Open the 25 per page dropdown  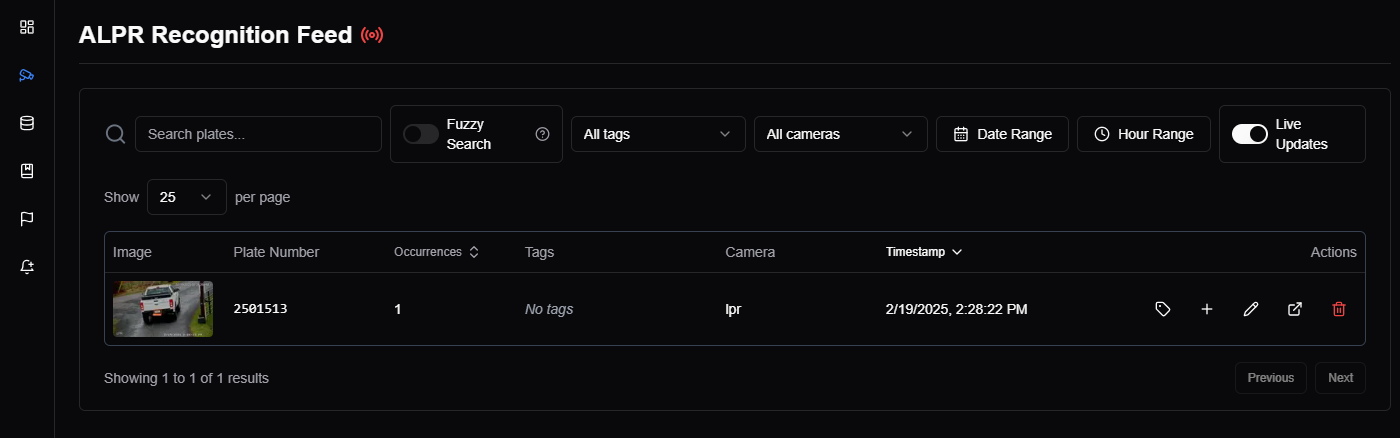(186, 197)
